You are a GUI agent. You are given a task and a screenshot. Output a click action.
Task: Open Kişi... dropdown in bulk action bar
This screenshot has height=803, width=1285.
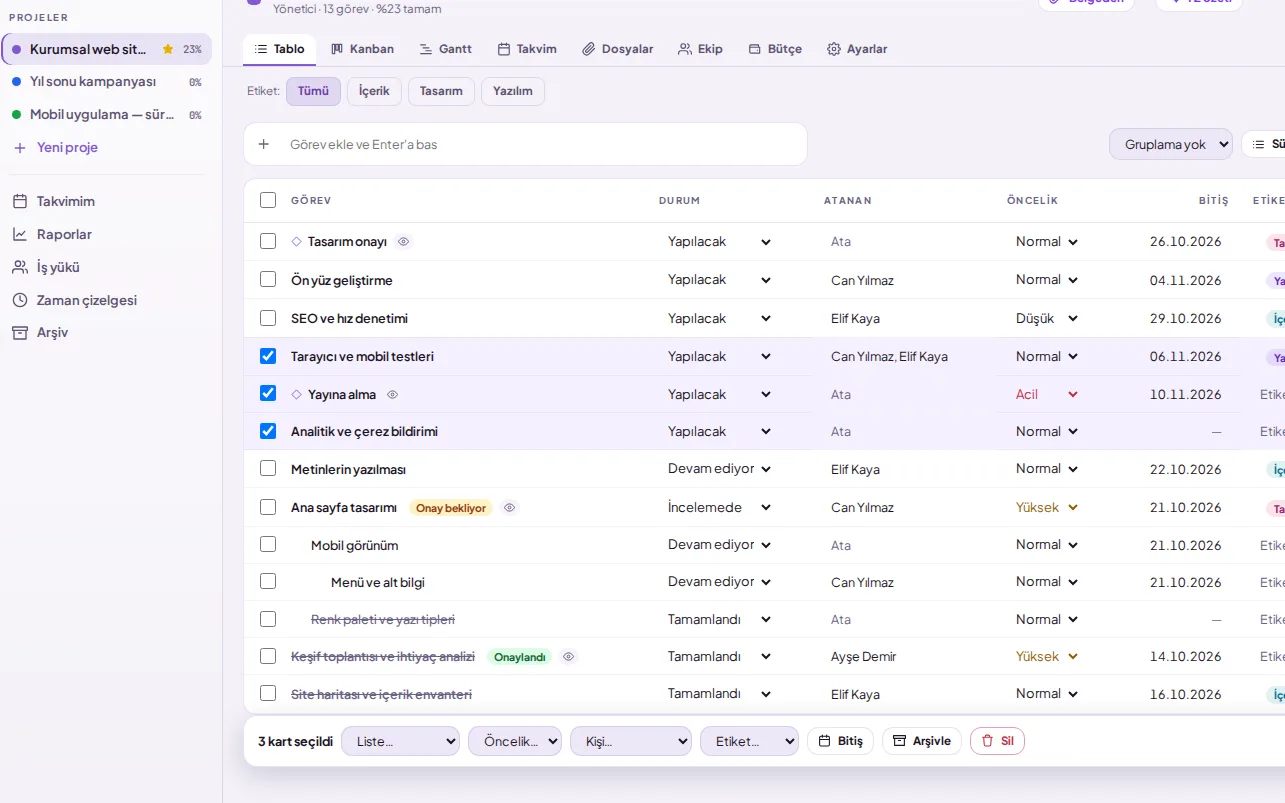(x=631, y=741)
